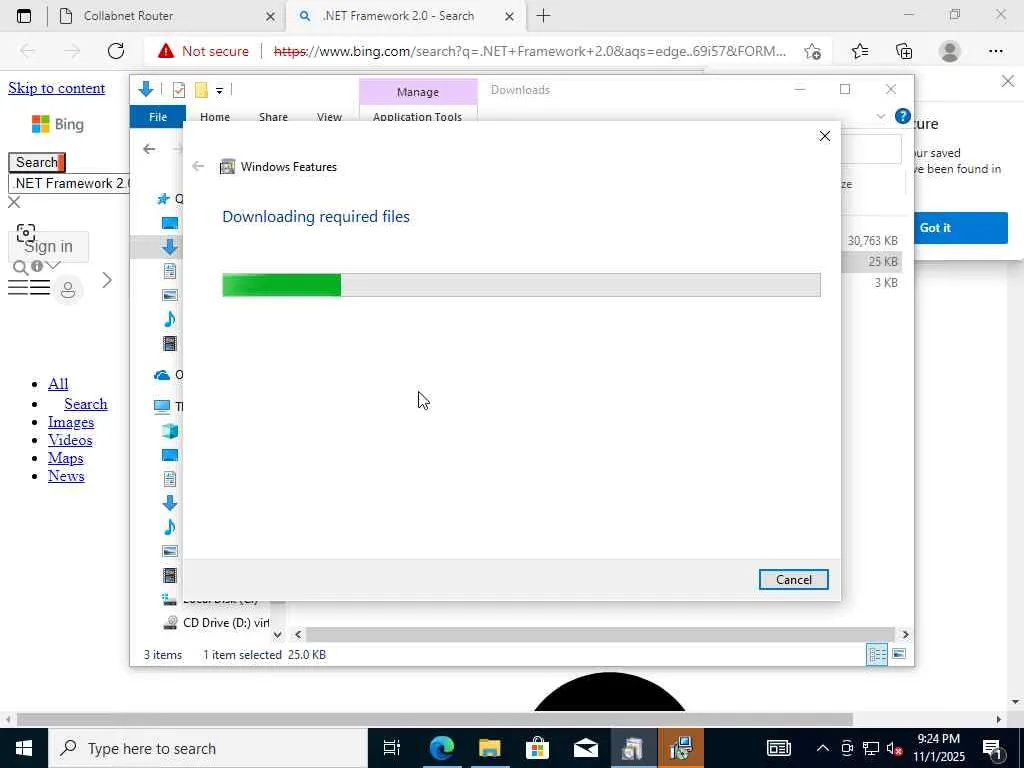Select This PC icon in navigation pane
Image resolution: width=1024 pixels, height=768 pixels.
click(x=162, y=406)
